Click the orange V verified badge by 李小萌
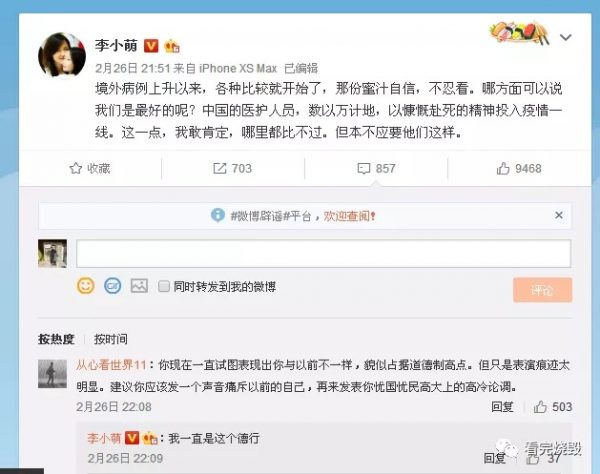Screen dimensions: 600x474 coord(151,46)
